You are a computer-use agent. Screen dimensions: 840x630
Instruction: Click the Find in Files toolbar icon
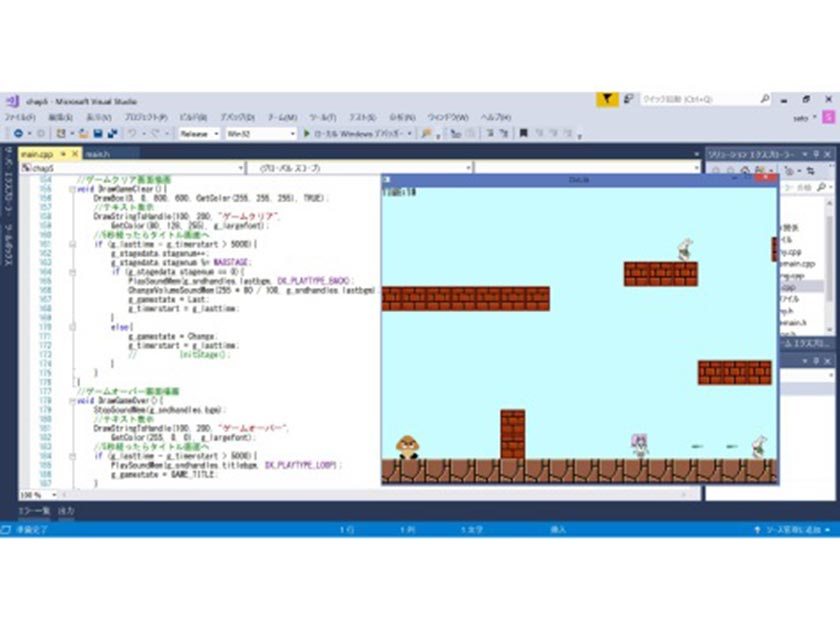point(426,133)
